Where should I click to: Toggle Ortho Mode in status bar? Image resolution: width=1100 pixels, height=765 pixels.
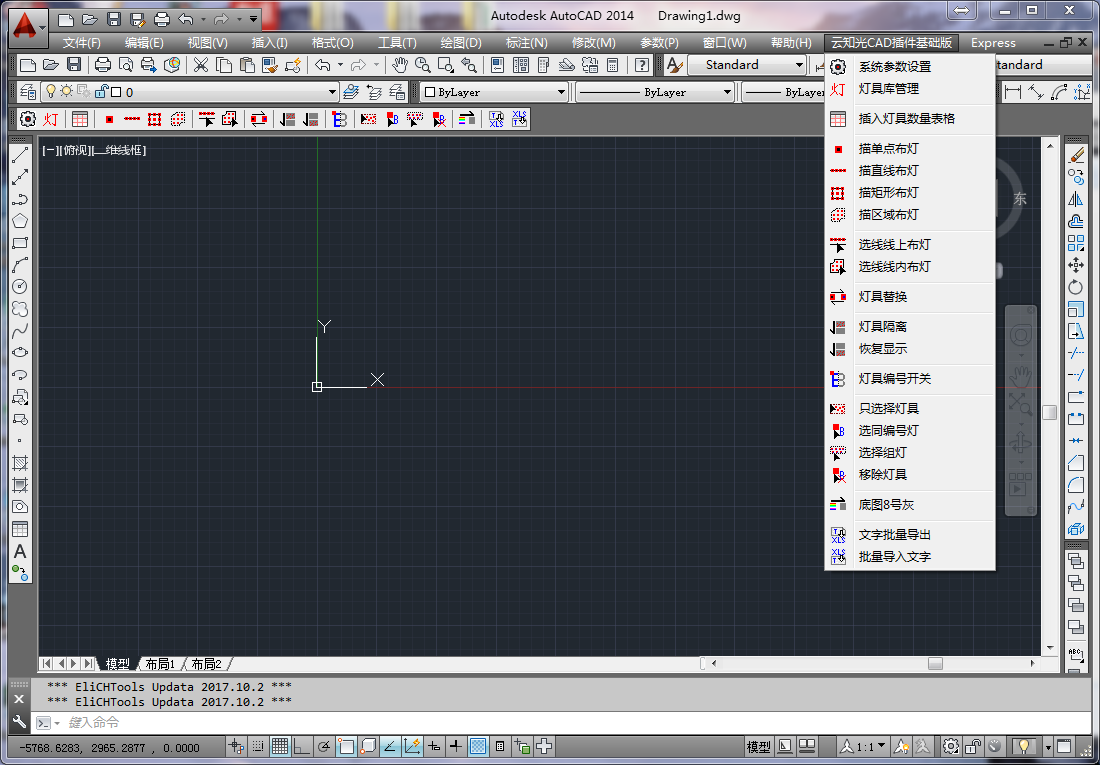302,746
